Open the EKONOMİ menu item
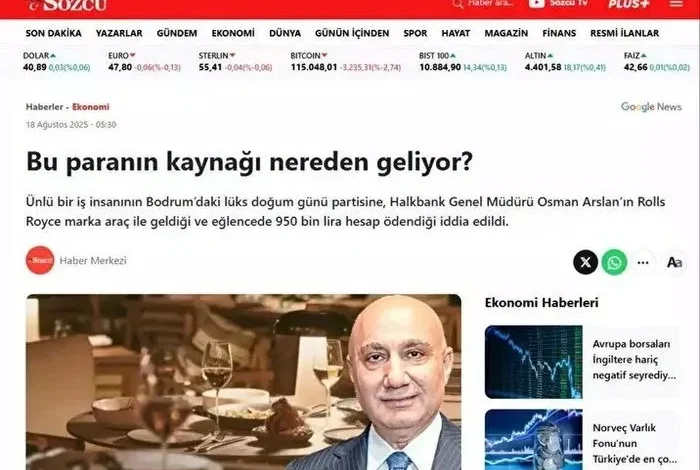Viewport: 700px width, 470px height. click(233, 33)
